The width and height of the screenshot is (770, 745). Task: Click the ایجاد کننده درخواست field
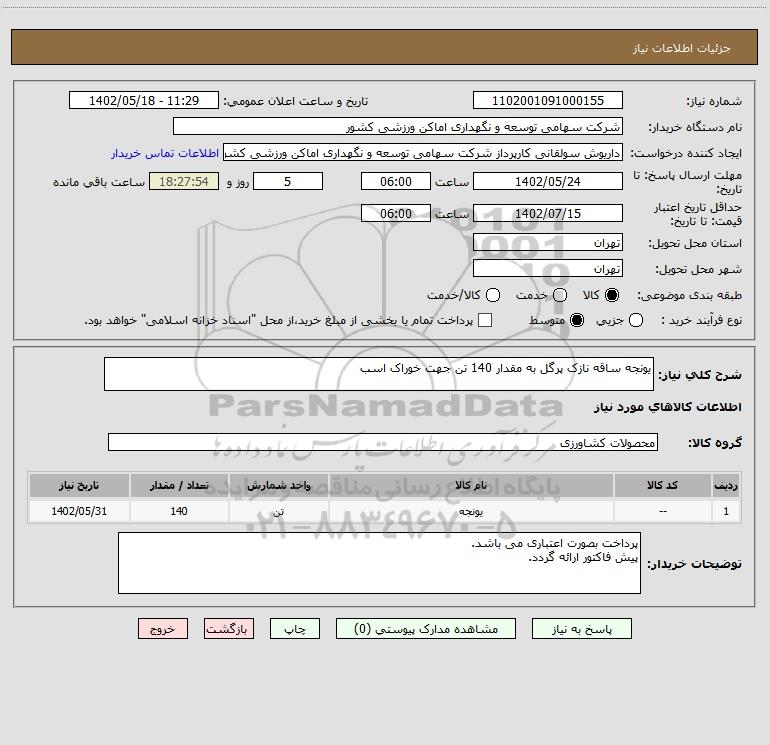[x=423, y=152]
